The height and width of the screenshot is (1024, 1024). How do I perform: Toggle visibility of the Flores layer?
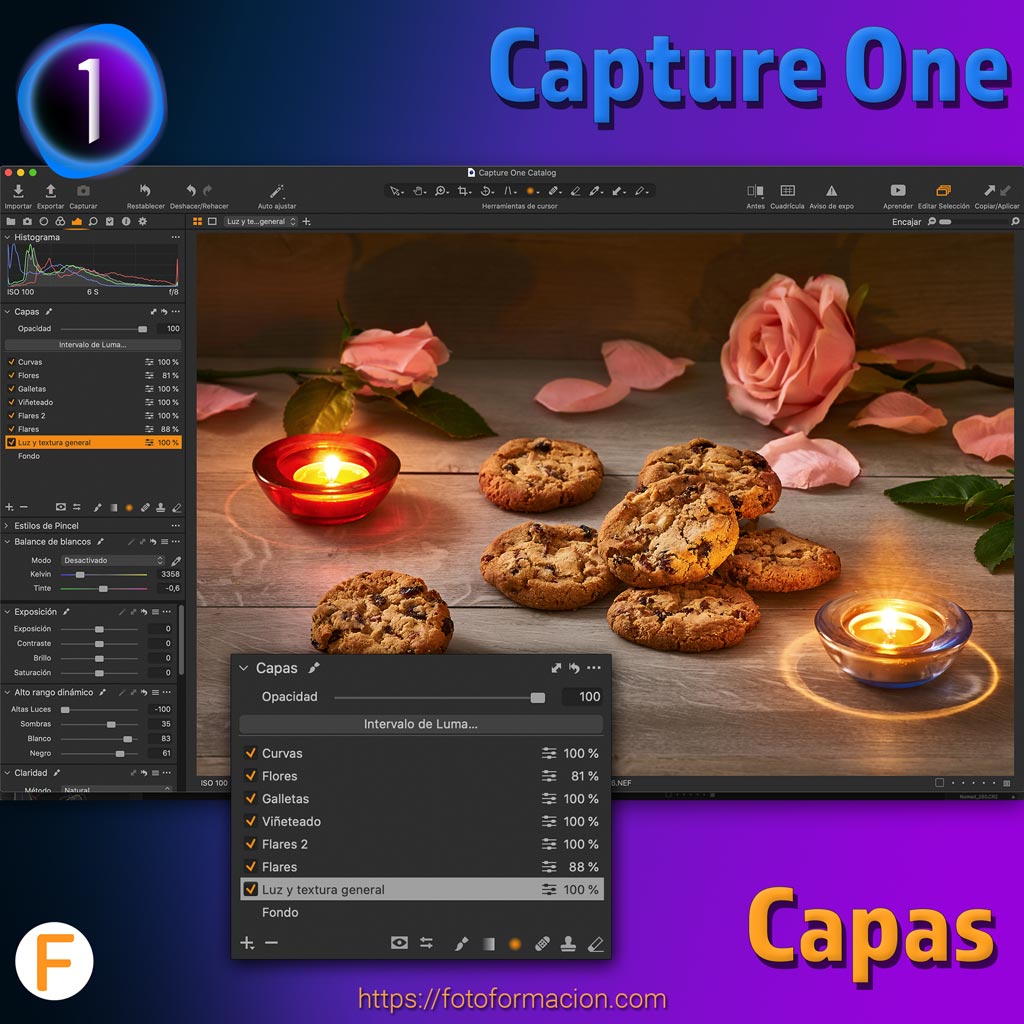point(248,775)
